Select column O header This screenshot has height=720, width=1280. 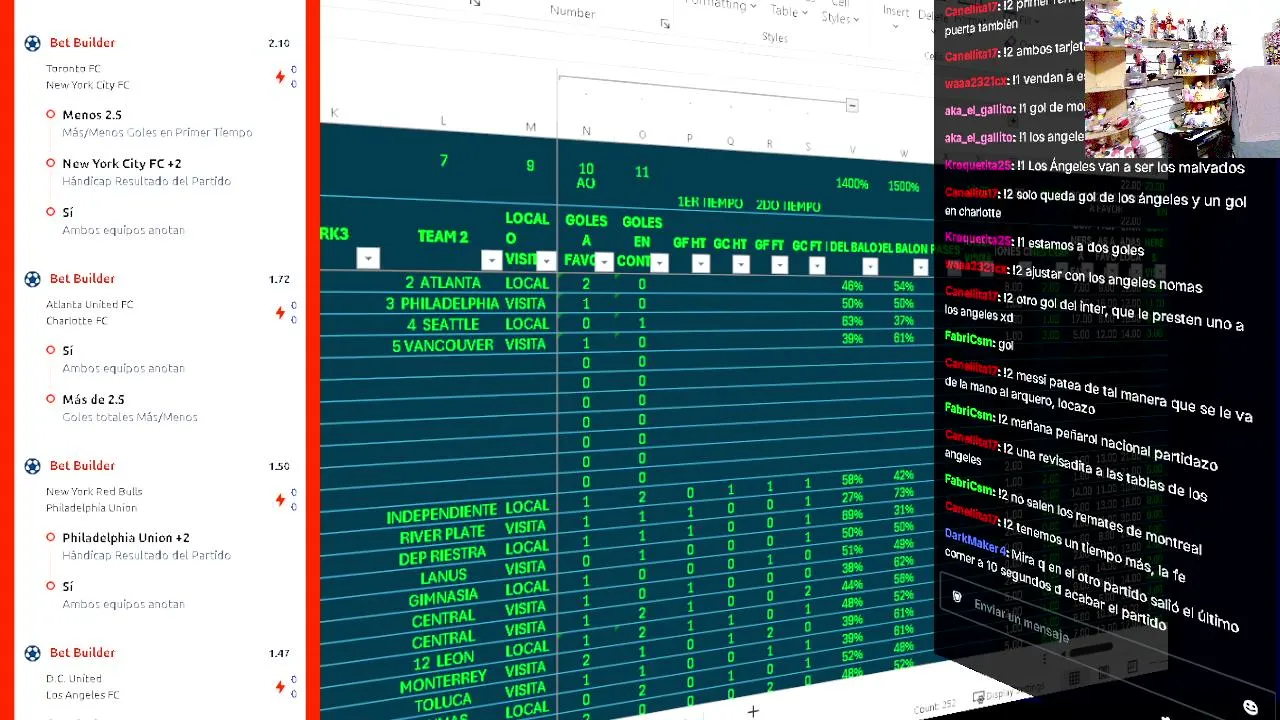(x=642, y=135)
